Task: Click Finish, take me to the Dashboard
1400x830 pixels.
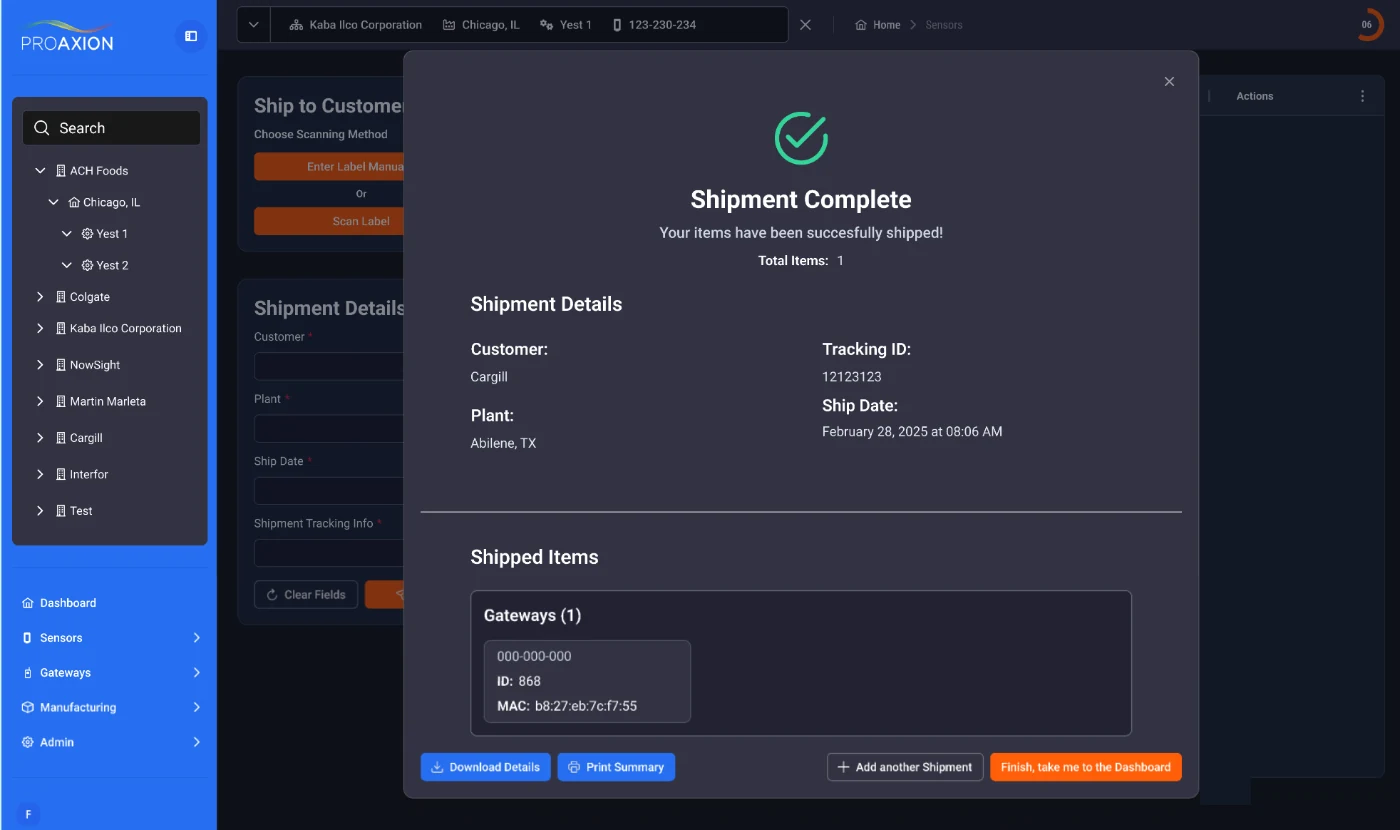Action: coord(1086,767)
